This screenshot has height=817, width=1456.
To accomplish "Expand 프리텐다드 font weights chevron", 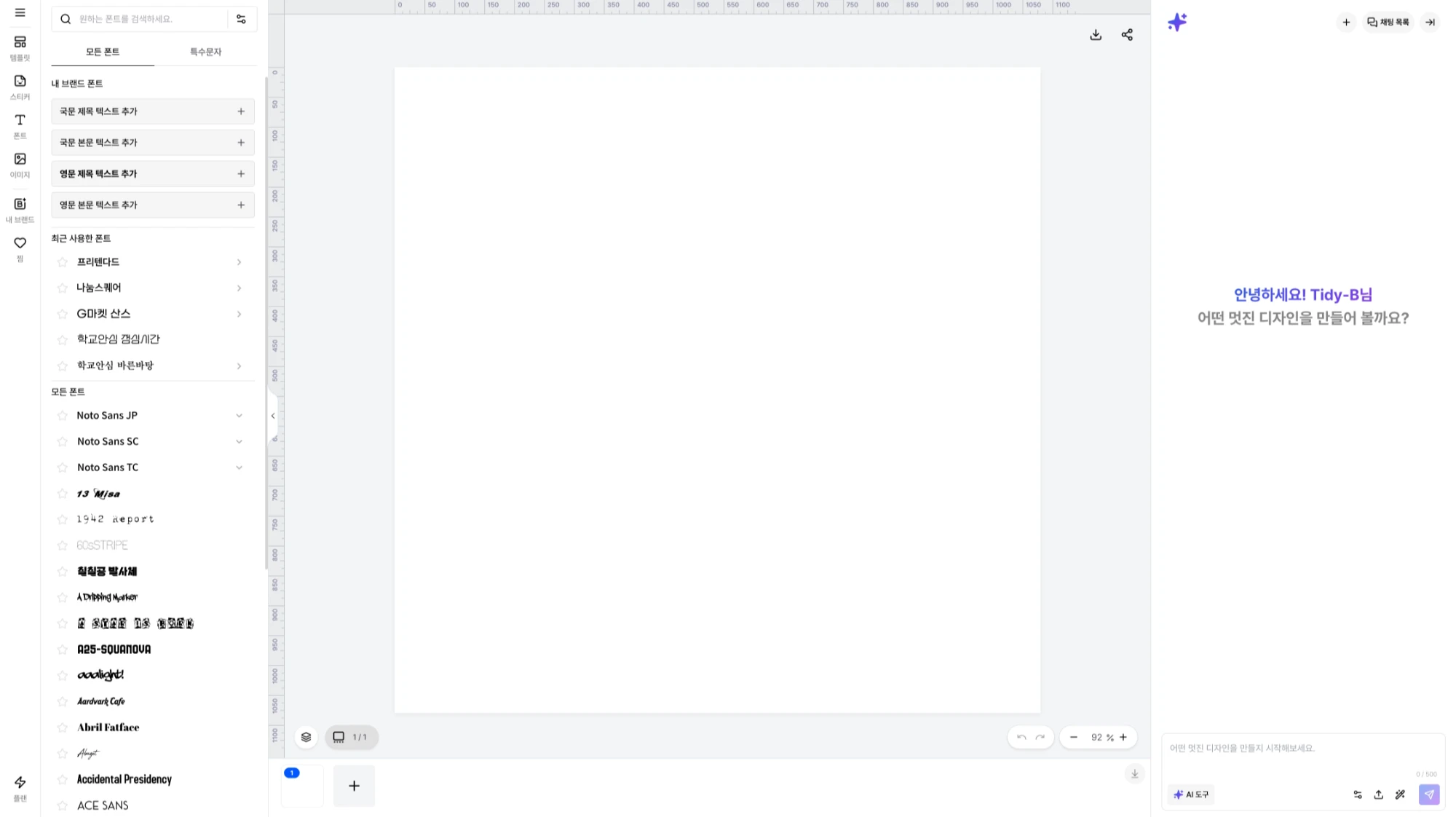I will click(x=239, y=262).
